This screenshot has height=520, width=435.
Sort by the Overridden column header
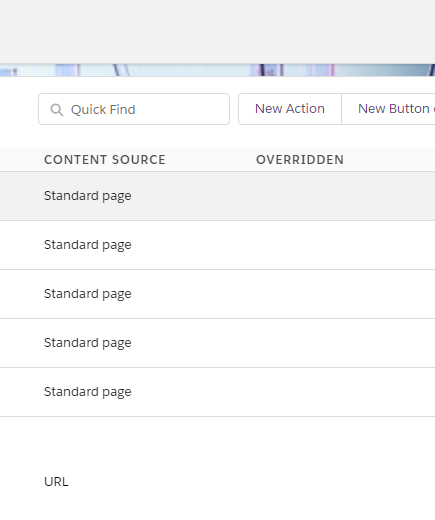[x=300, y=160]
